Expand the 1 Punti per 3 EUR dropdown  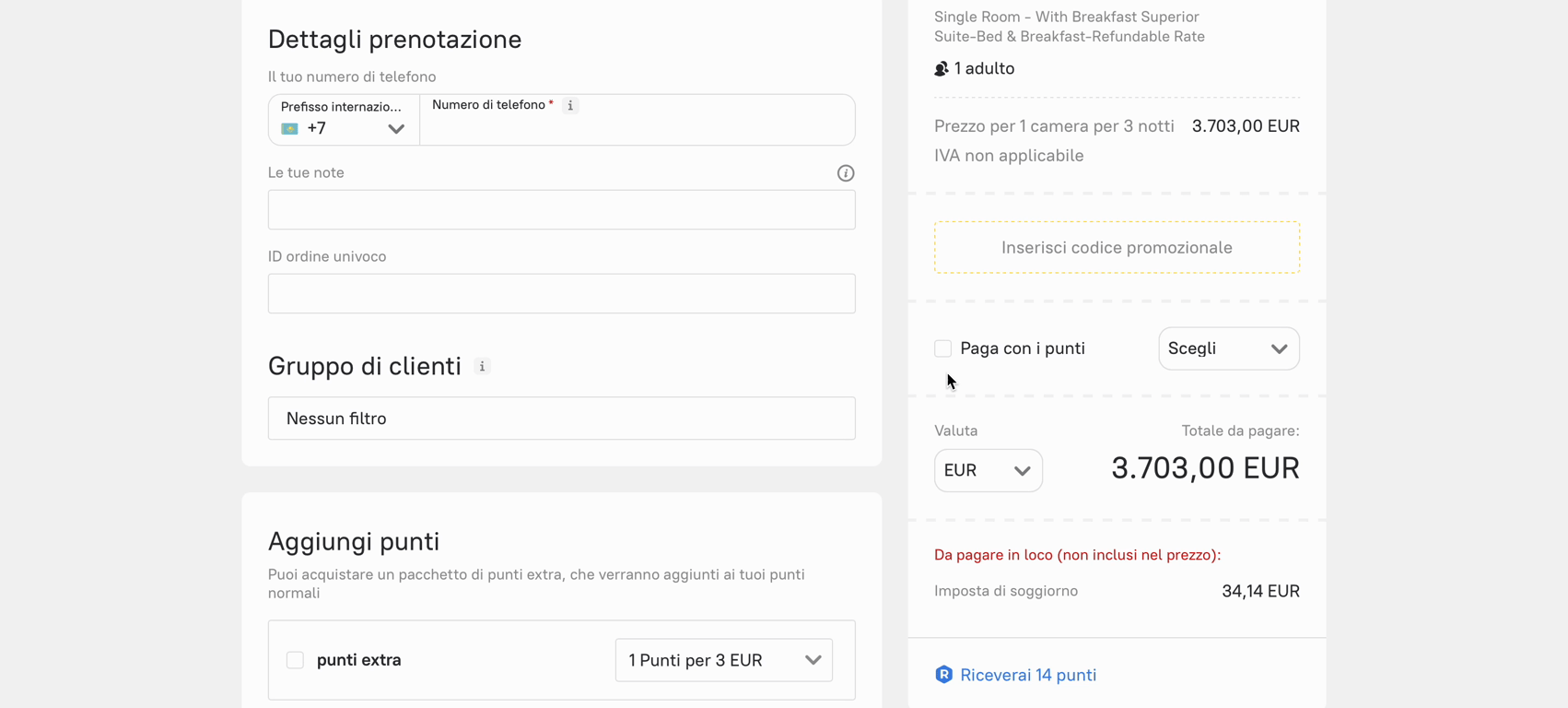point(723,660)
